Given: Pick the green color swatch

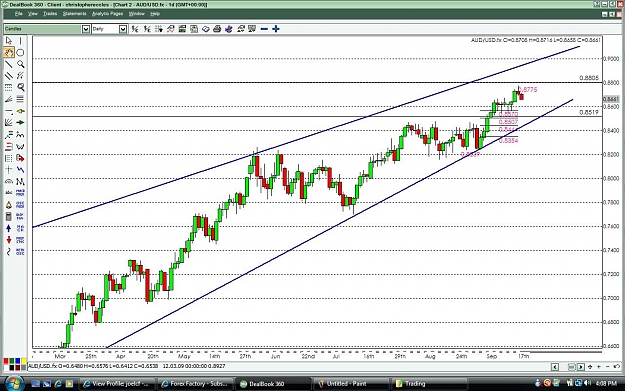Looking at the screenshot, I should click(x=12, y=361).
